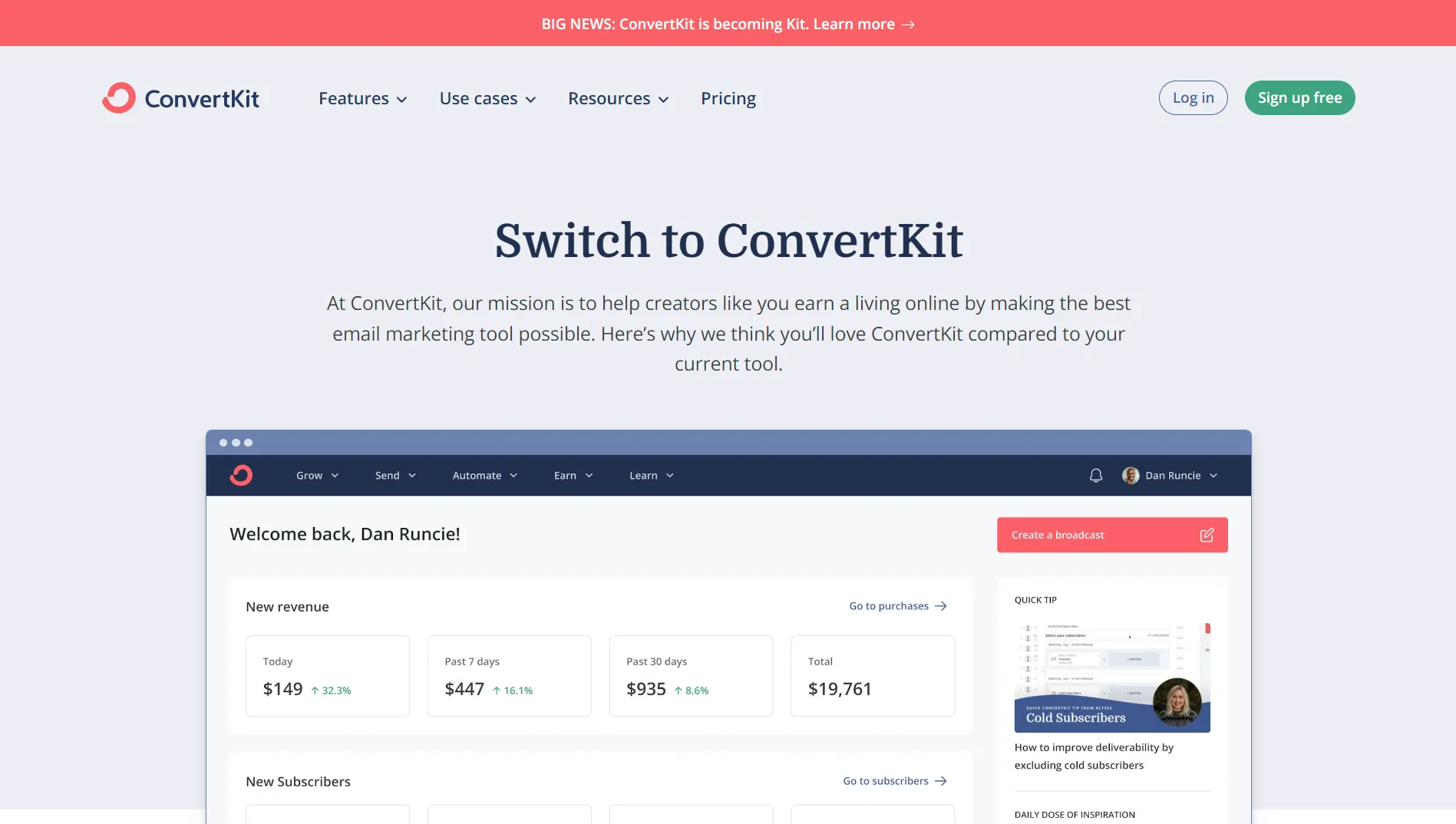Screen dimensions: 1456x824
Task: Open the Go to purchases link
Action: (898, 606)
